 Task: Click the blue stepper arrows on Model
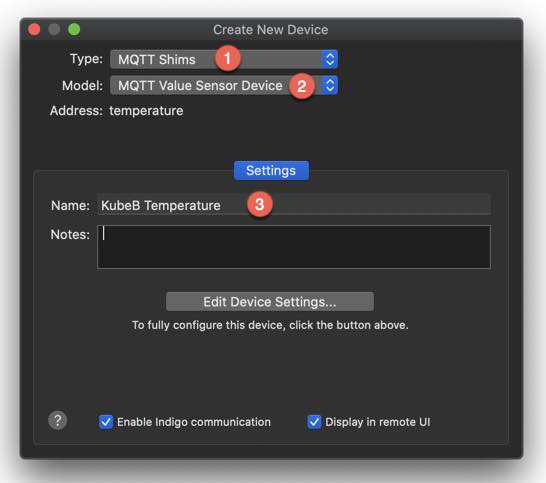pyautogui.click(x=330, y=85)
